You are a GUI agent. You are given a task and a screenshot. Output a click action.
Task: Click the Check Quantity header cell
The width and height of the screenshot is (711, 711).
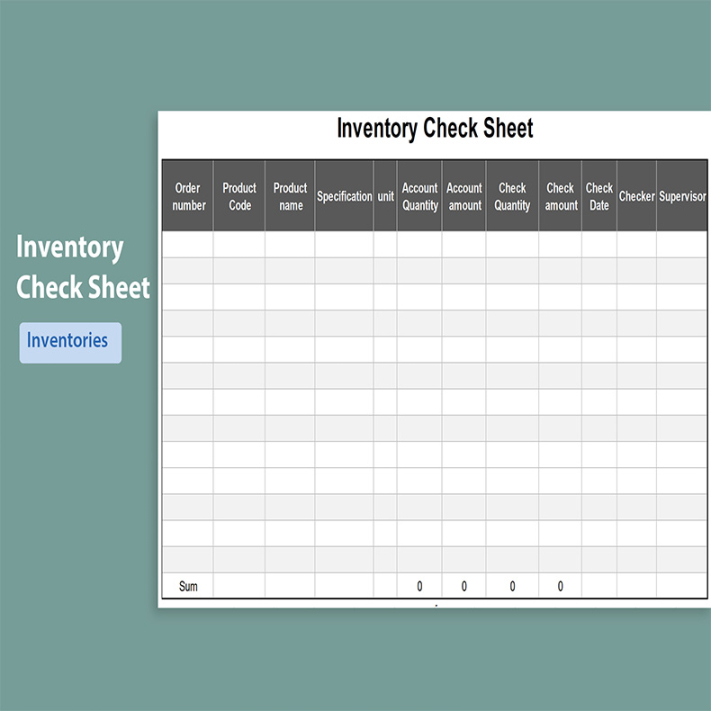tap(512, 196)
